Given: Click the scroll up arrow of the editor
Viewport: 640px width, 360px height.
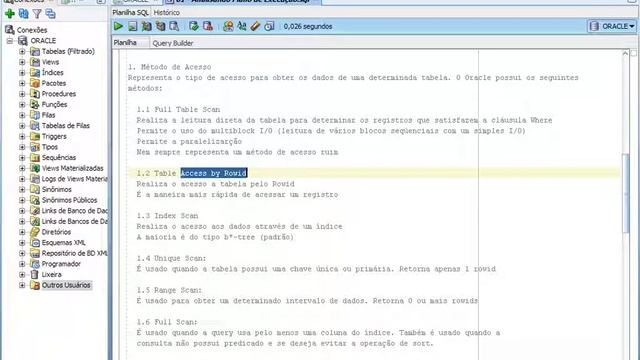Looking at the screenshot, I should 625,53.
